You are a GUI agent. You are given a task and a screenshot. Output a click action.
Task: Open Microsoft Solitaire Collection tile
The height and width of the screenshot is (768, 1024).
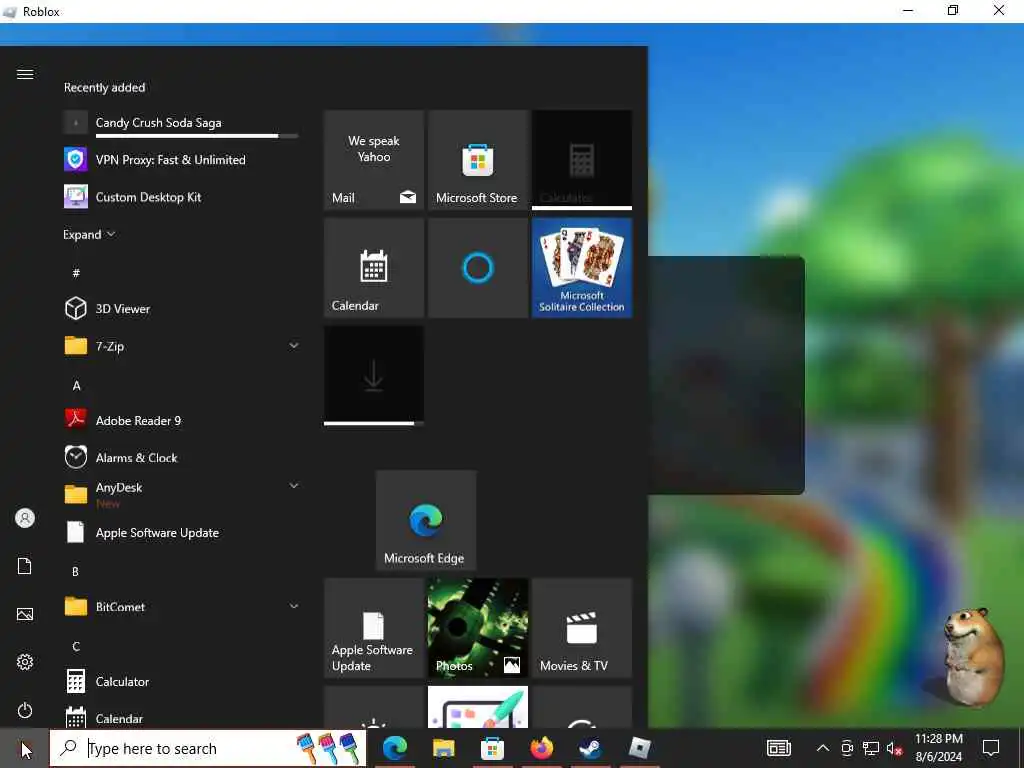(x=582, y=268)
